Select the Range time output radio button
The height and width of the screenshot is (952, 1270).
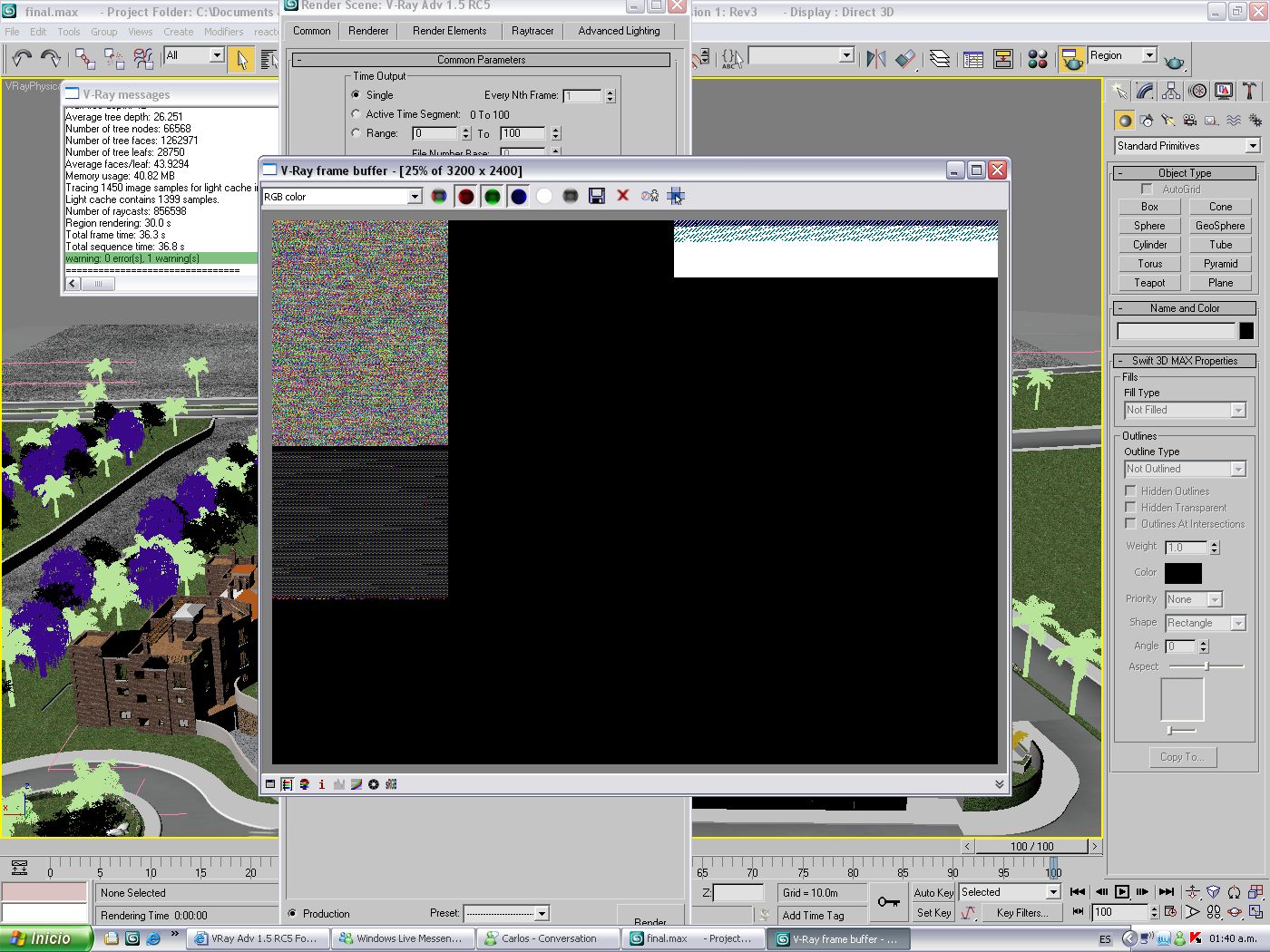click(x=356, y=133)
